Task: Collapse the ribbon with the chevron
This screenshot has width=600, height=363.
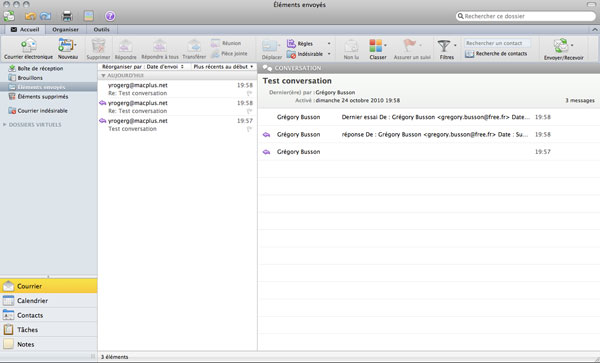Action: pyautogui.click(x=594, y=29)
